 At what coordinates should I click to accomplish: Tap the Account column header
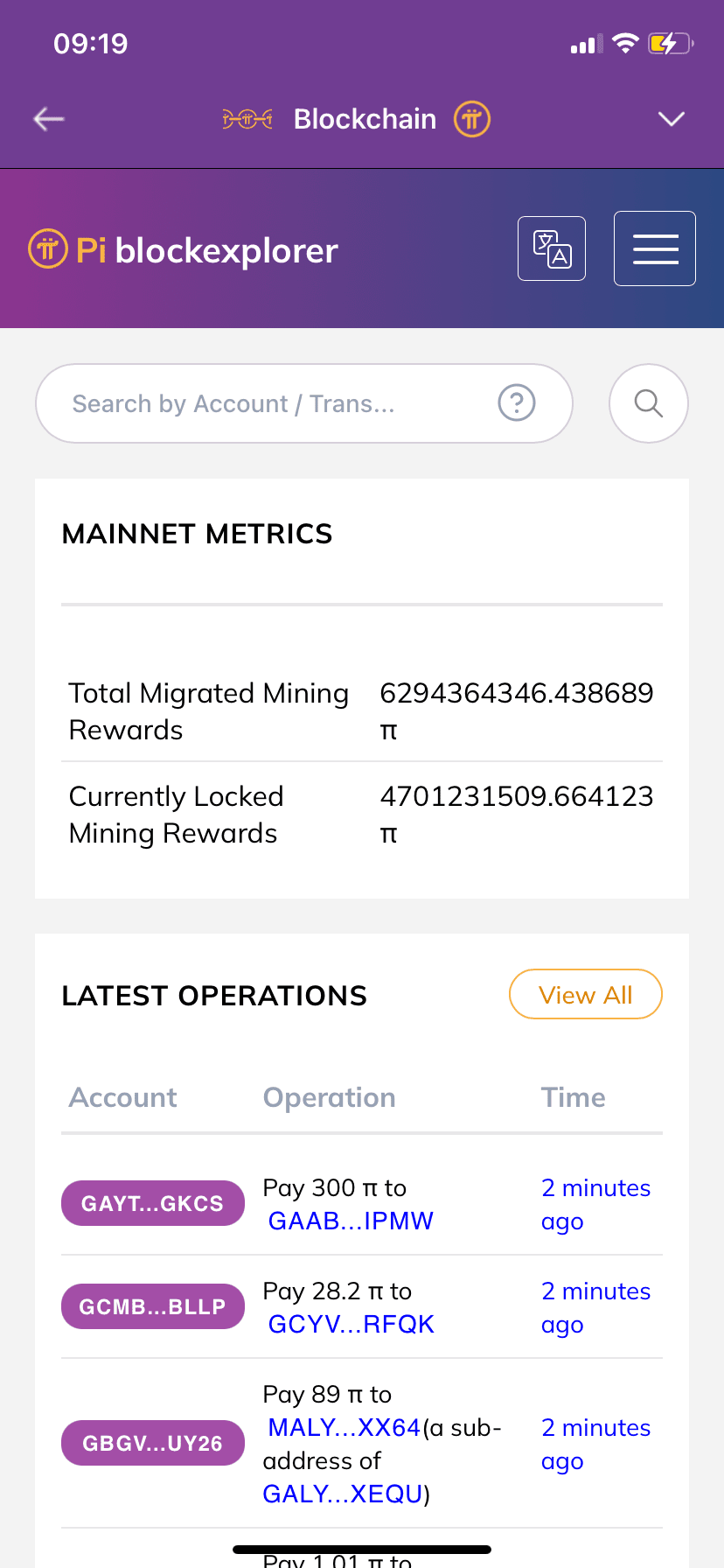123,1097
